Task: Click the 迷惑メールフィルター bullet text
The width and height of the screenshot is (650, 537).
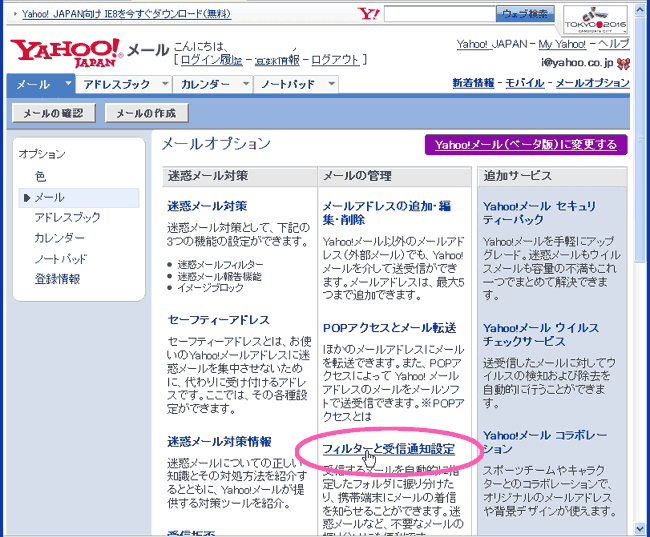Action: (x=220, y=265)
